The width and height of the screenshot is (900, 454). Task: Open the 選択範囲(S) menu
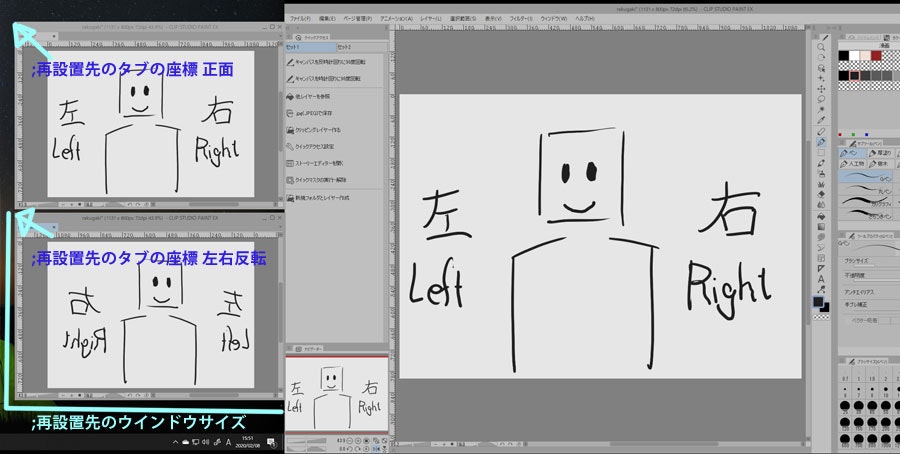coord(463,18)
